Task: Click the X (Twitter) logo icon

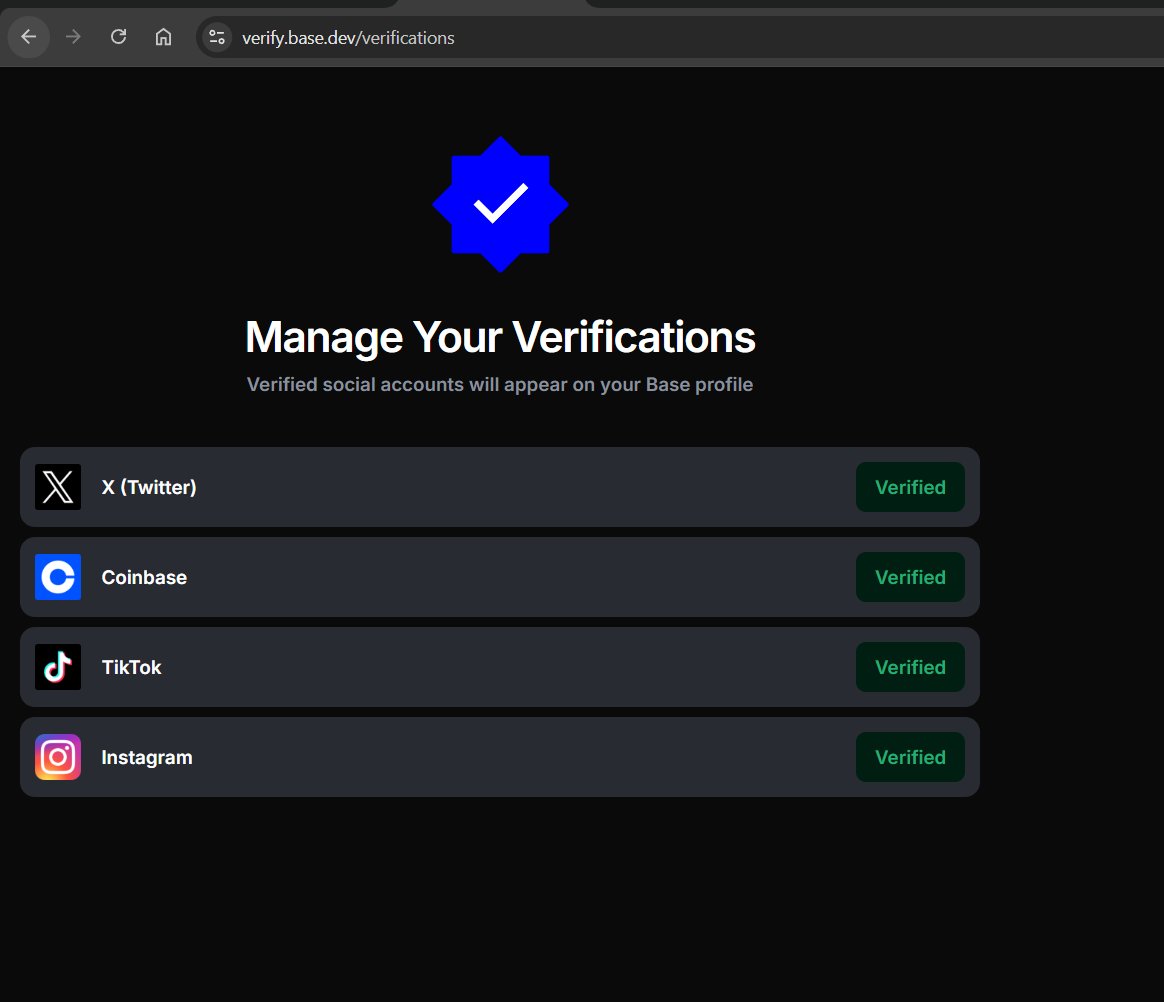Action: [58, 487]
